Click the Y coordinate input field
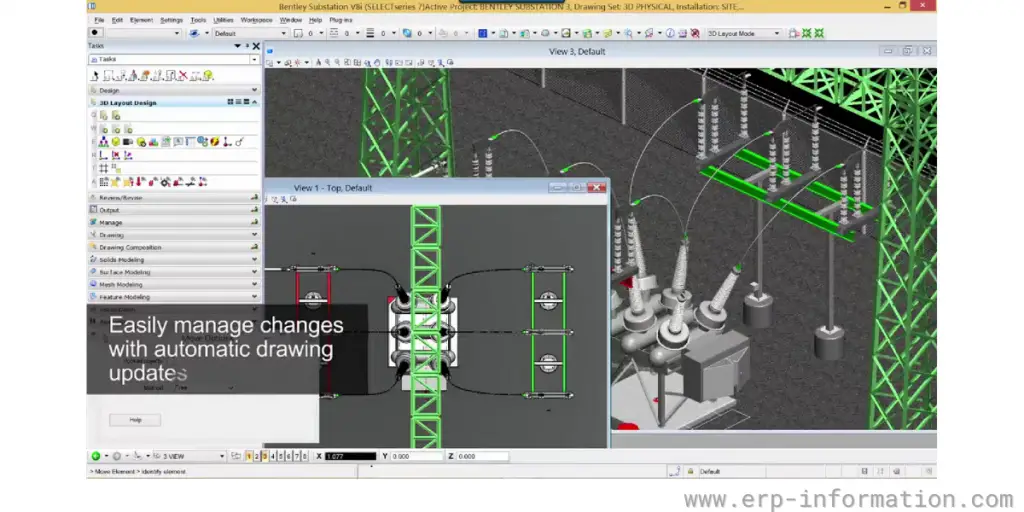 (417, 456)
